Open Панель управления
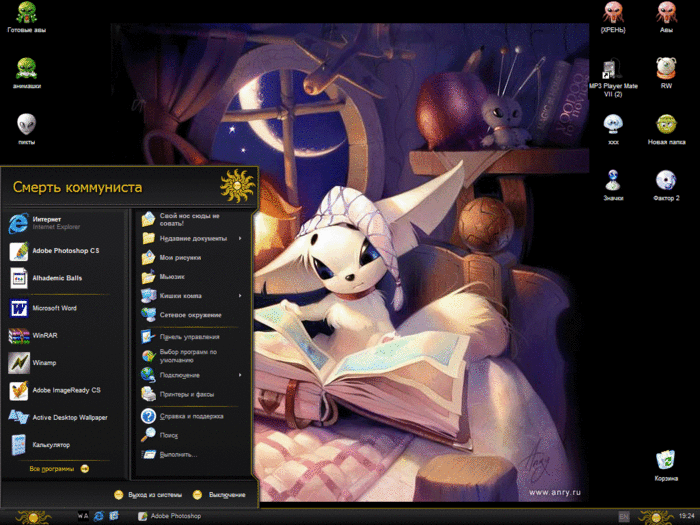This screenshot has width=700, height=525. [193, 337]
